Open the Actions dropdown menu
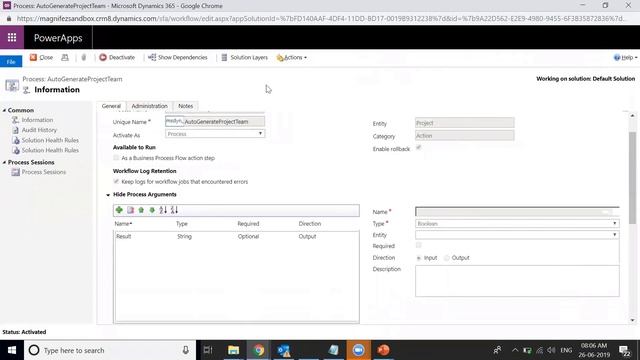This screenshot has width=640, height=360. tap(291, 58)
